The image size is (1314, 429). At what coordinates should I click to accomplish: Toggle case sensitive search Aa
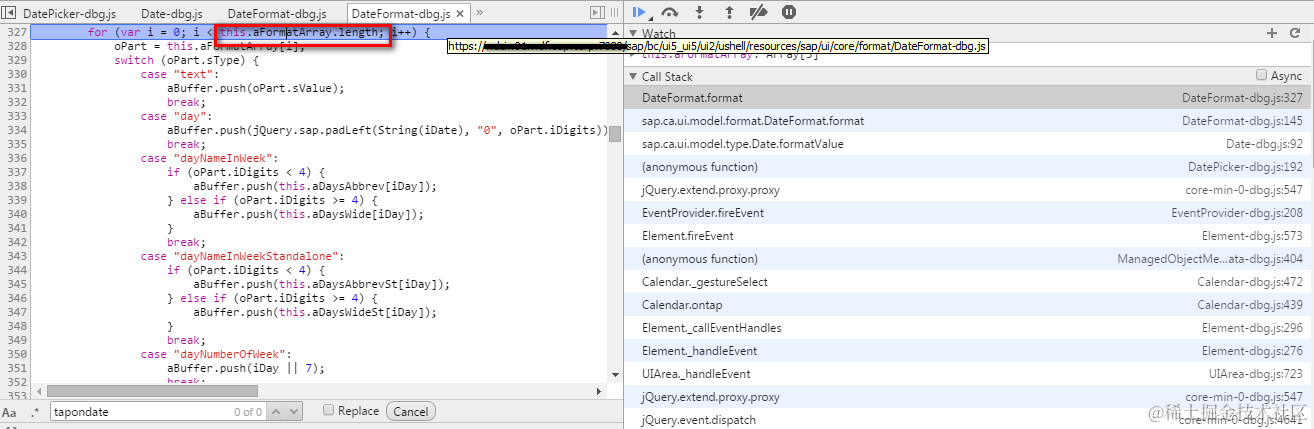pyautogui.click(x=9, y=411)
